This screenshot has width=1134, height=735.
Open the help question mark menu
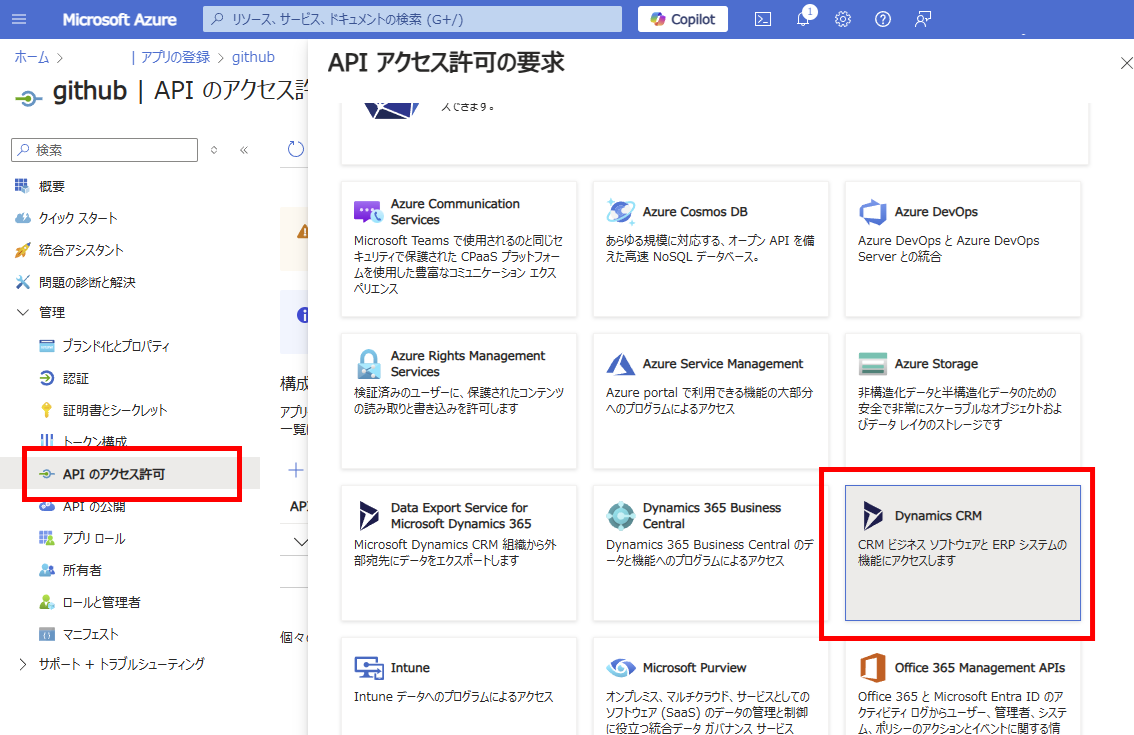click(882, 18)
